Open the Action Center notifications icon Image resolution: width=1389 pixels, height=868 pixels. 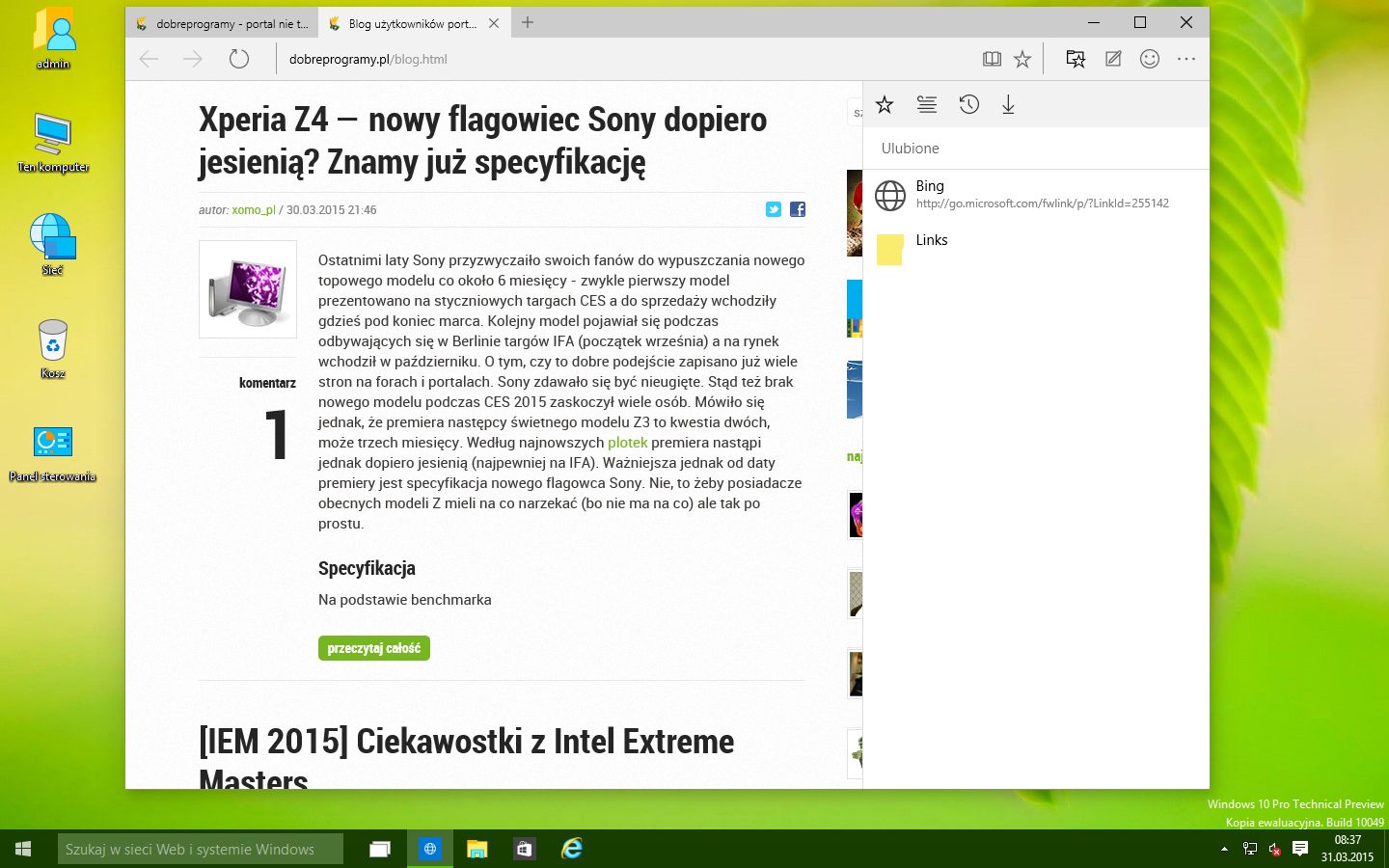coord(1300,849)
